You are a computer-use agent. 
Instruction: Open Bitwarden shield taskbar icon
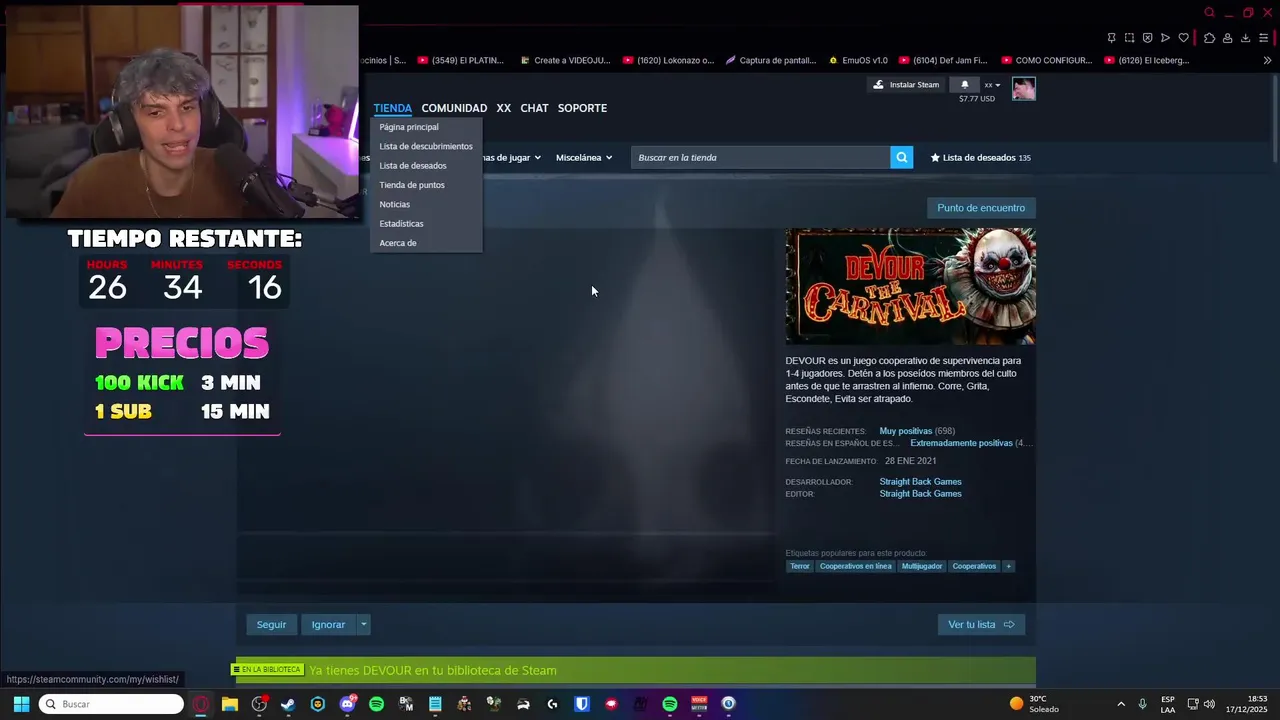point(582,704)
